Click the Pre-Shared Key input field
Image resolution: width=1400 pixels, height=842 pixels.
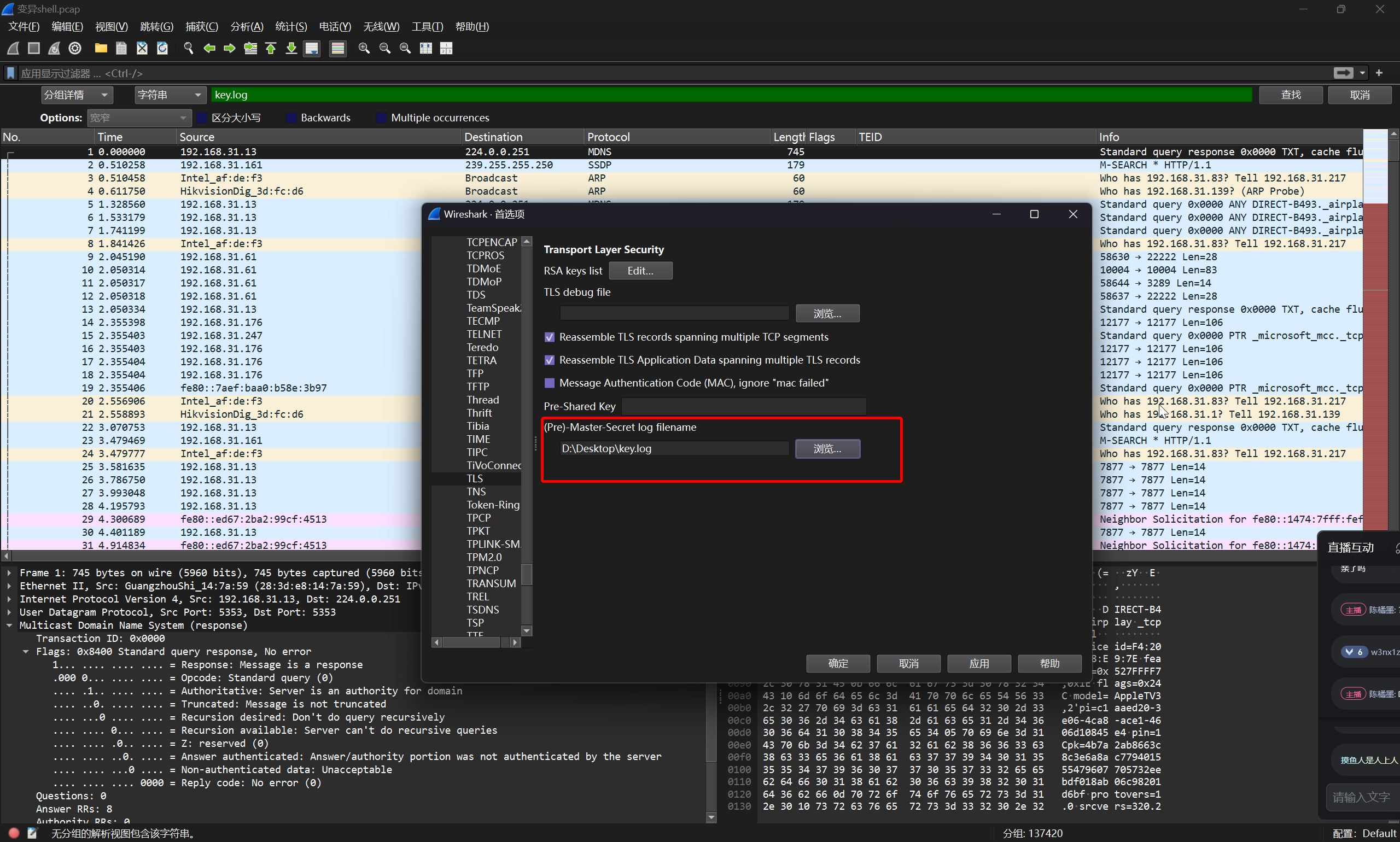744,406
